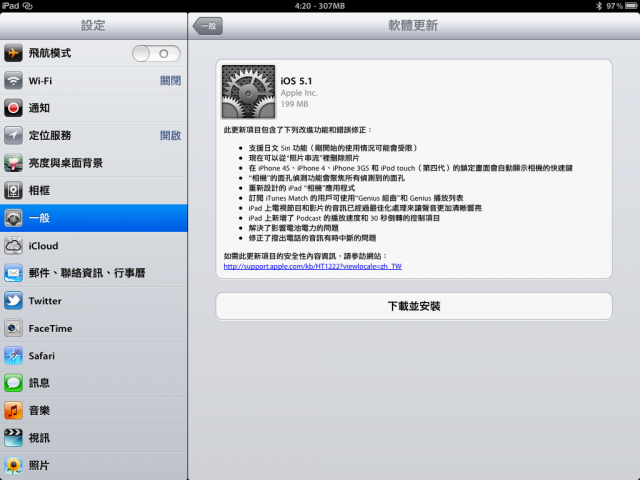Tap the 視訊 clapperboard icon
Image resolution: width=640 pixels, height=480 pixels.
[13, 438]
